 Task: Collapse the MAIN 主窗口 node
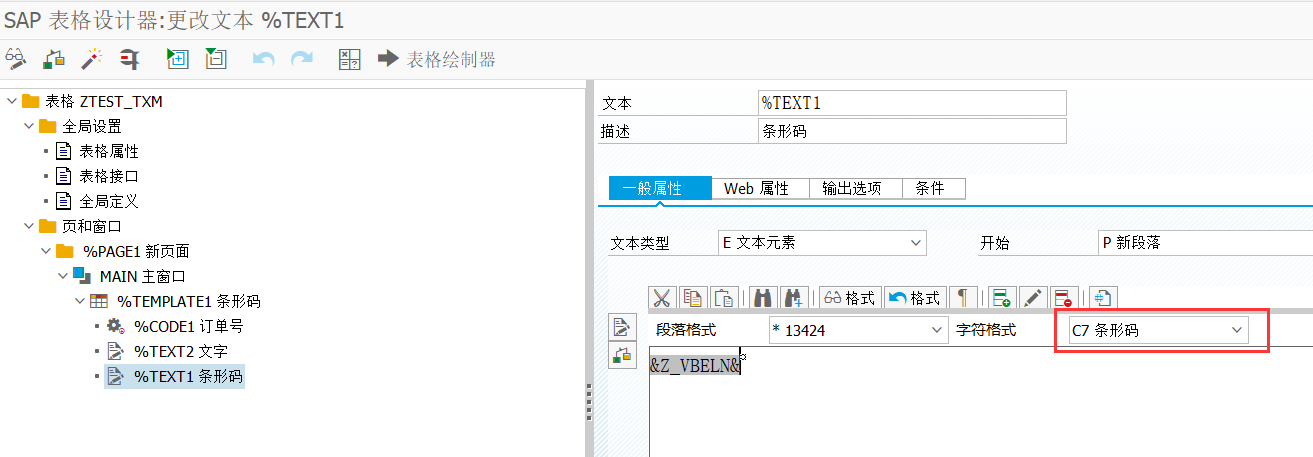[62, 276]
